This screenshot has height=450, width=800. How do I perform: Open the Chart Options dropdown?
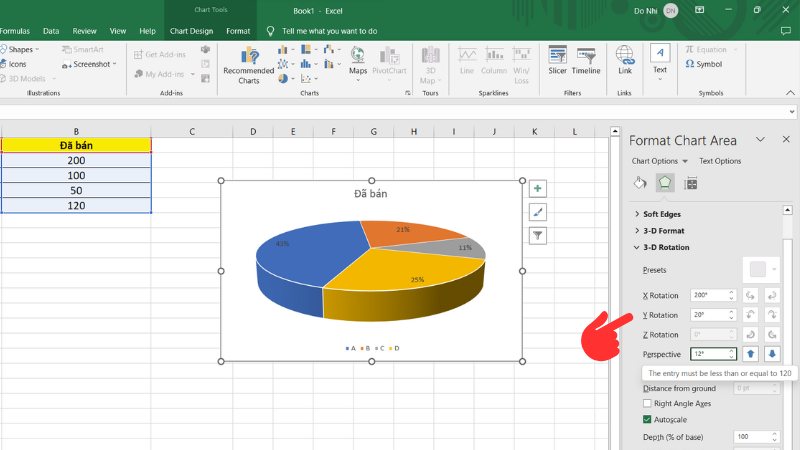pyautogui.click(x=659, y=161)
